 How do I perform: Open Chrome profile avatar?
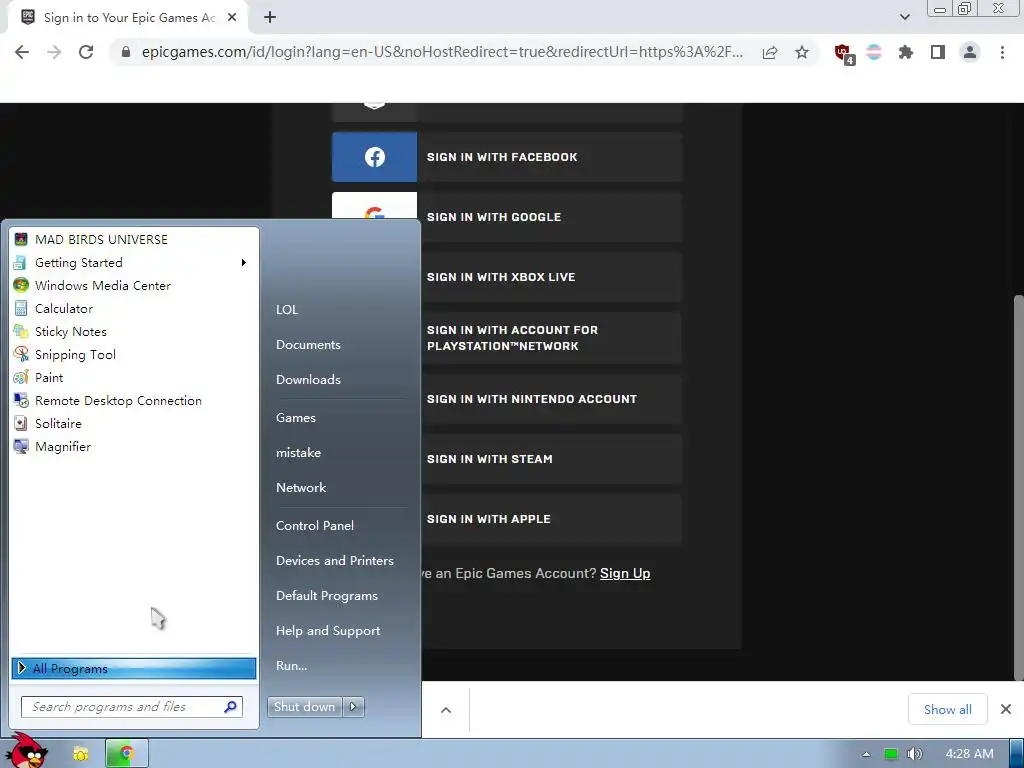point(970,52)
